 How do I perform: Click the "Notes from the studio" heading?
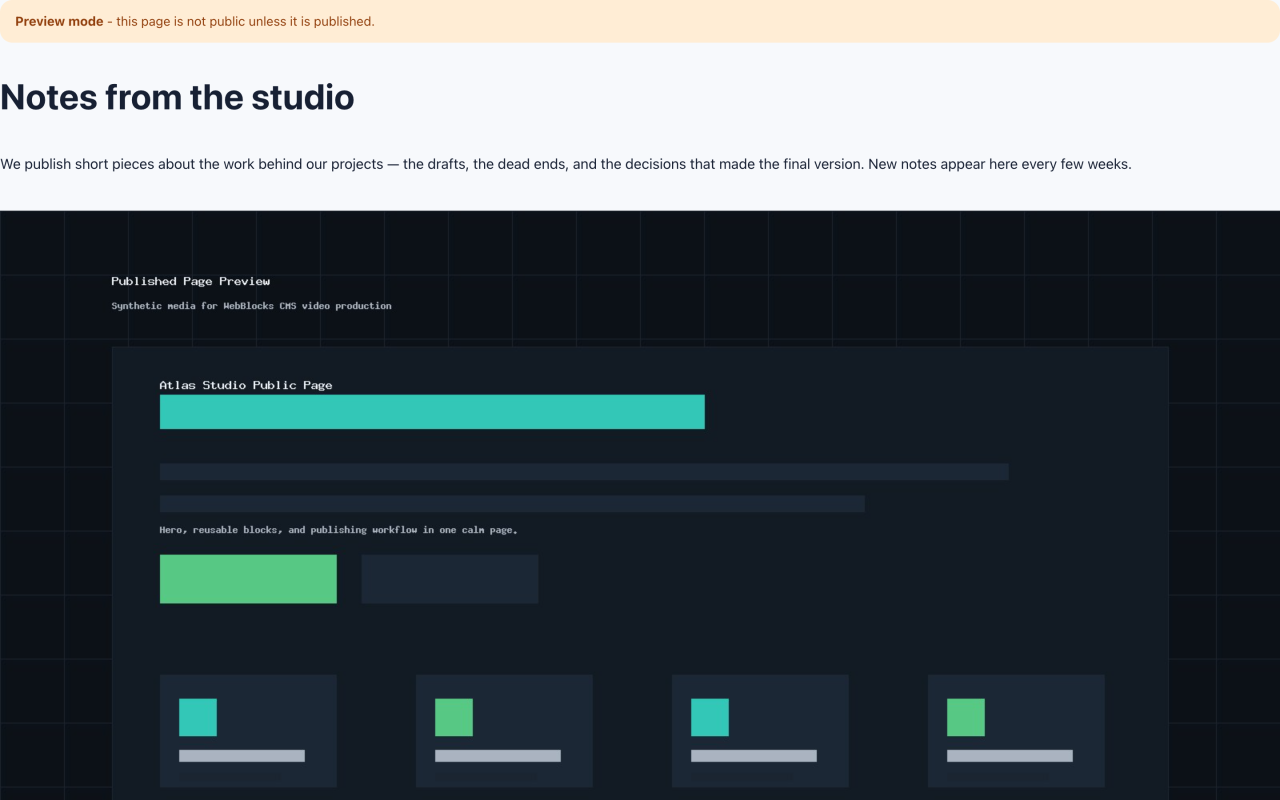pyautogui.click(x=177, y=97)
